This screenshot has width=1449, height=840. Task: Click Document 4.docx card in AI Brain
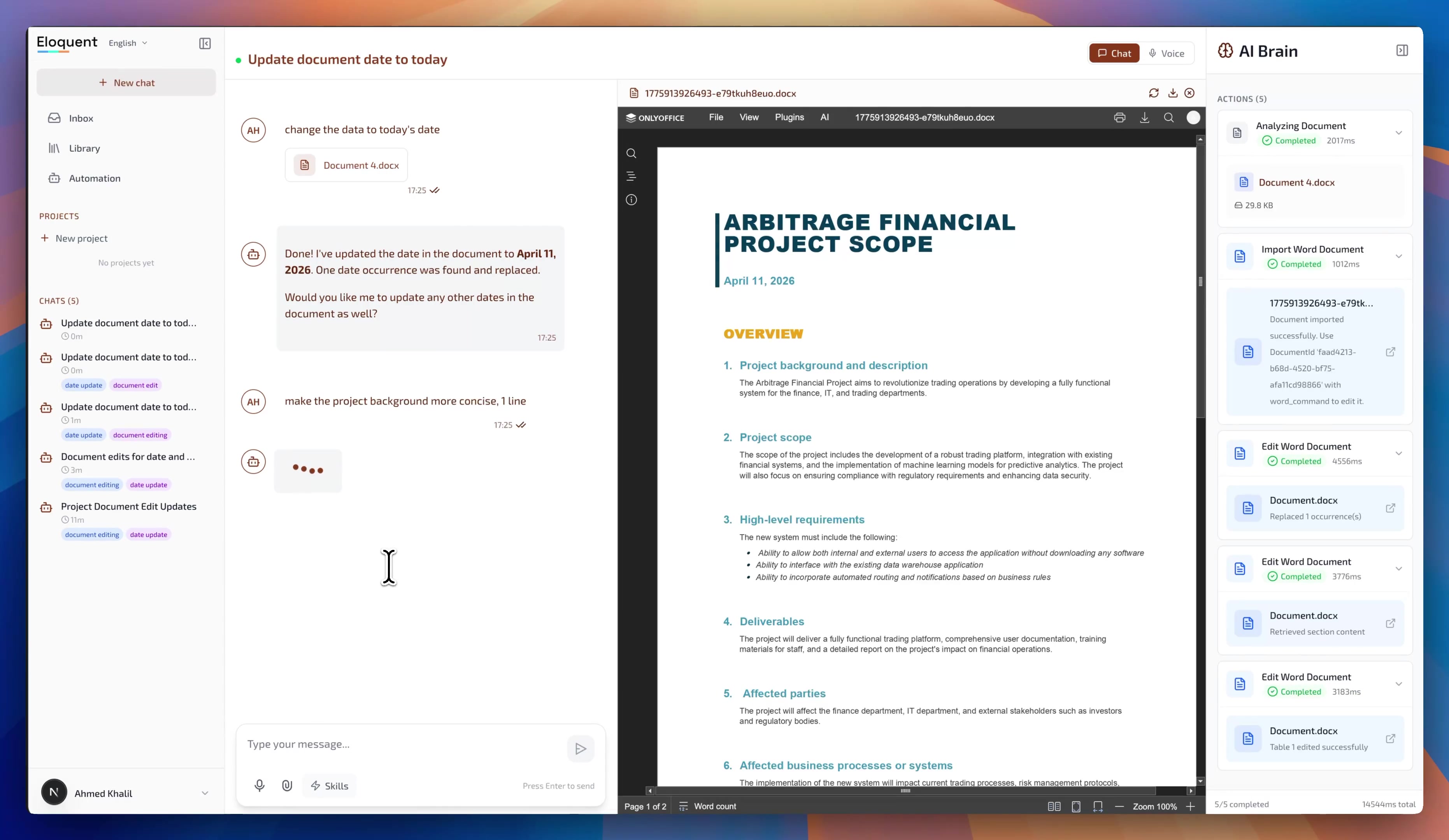(x=1314, y=192)
